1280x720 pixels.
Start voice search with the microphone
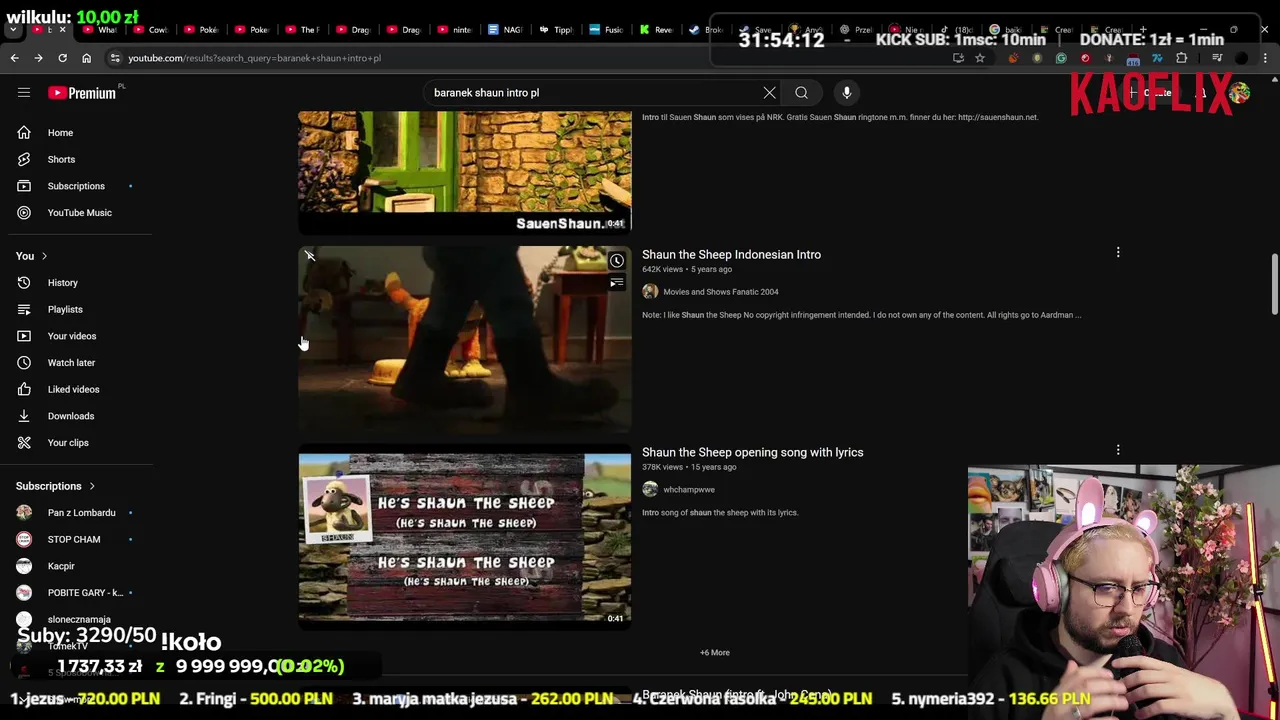(846, 93)
